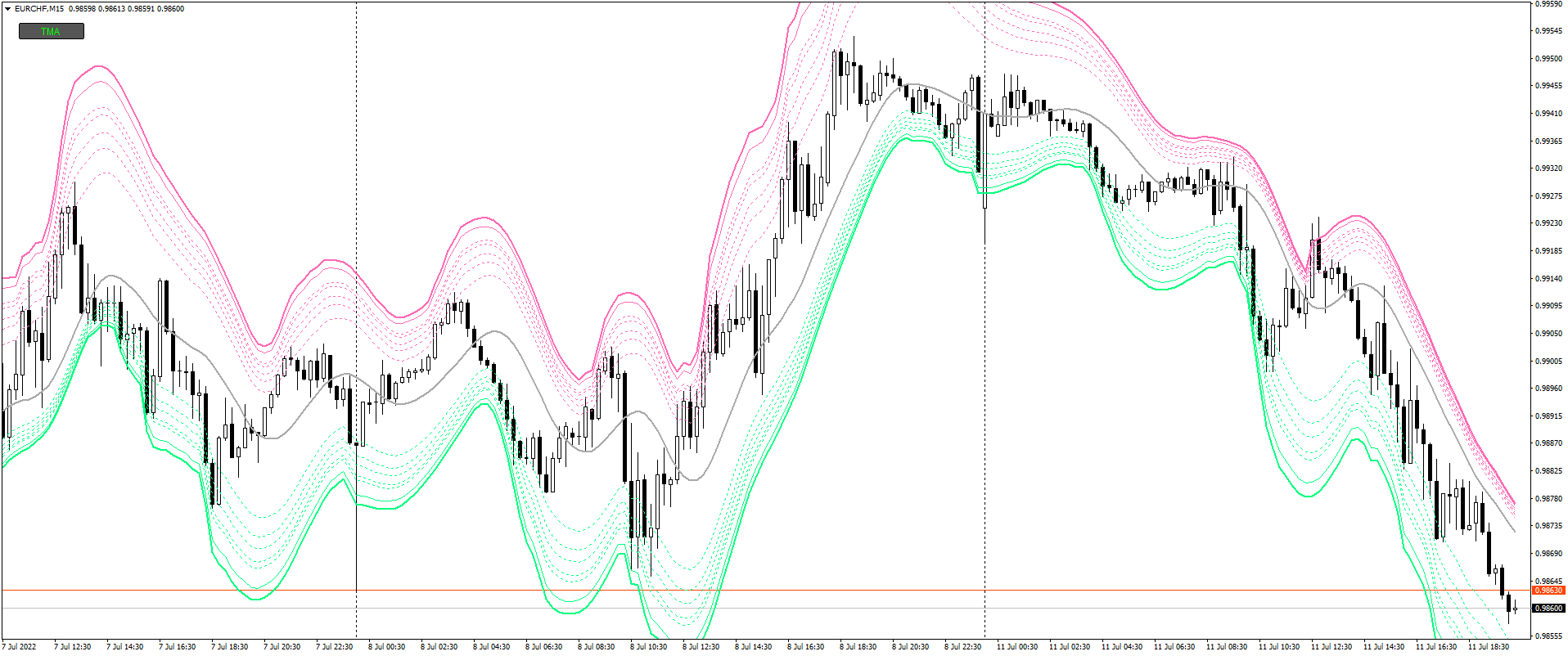Click the 0.98915 price scale label
This screenshot has height=656, width=1568.
[1548, 416]
